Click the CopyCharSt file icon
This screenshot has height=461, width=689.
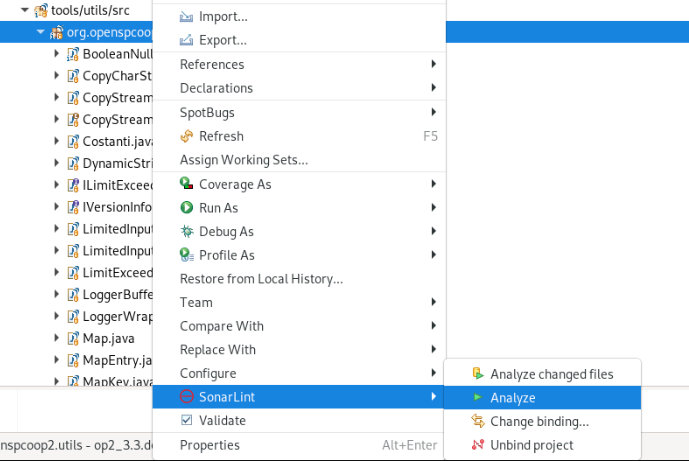[x=73, y=76]
